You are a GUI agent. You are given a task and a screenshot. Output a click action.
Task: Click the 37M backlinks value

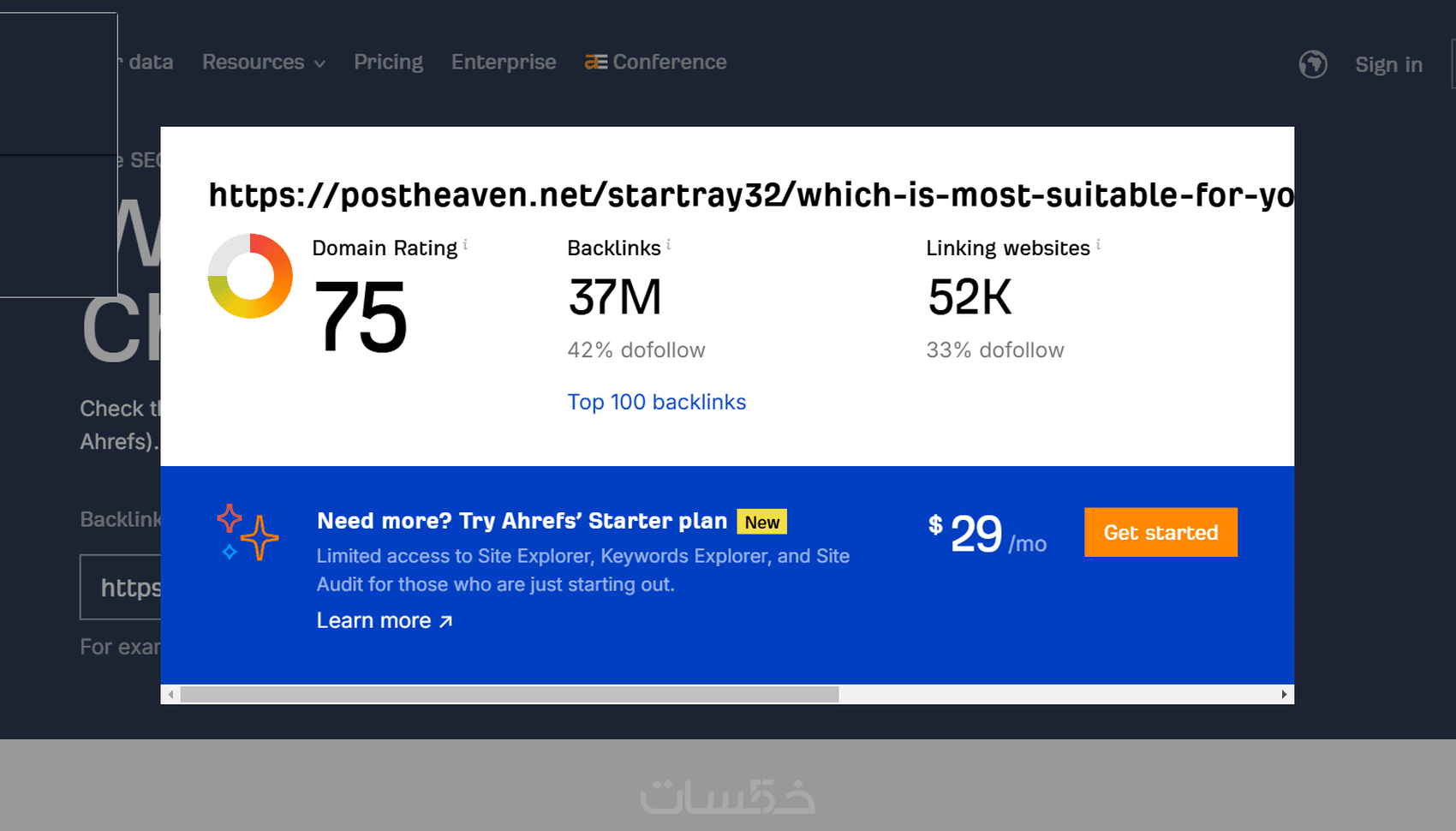(x=615, y=297)
